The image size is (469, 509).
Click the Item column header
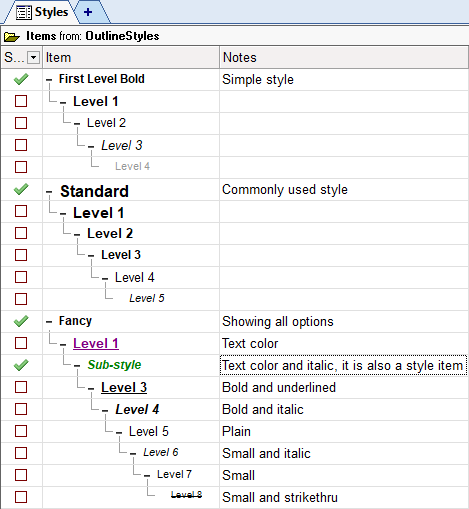[131, 58]
